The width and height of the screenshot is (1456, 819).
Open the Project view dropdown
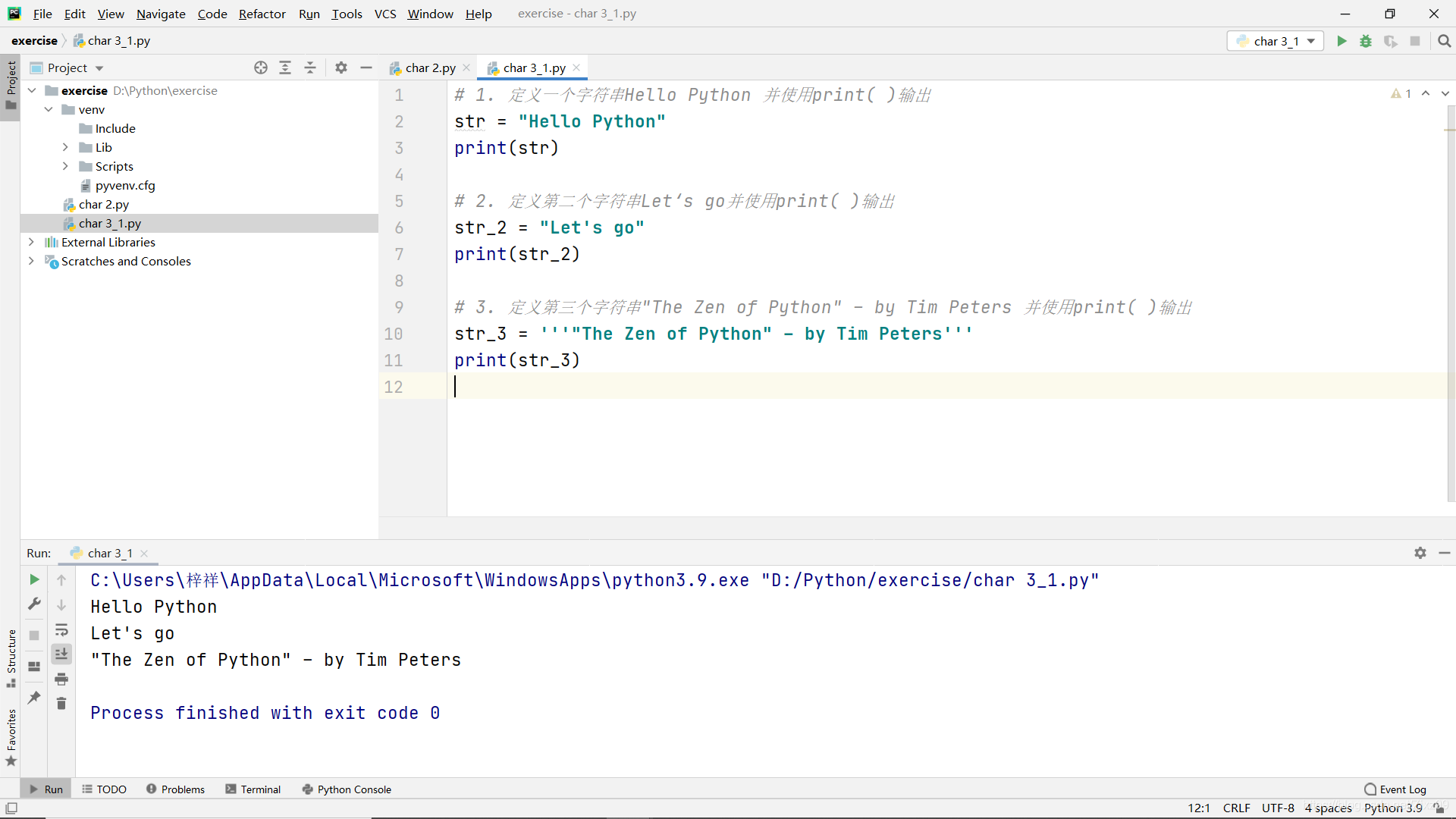67,67
